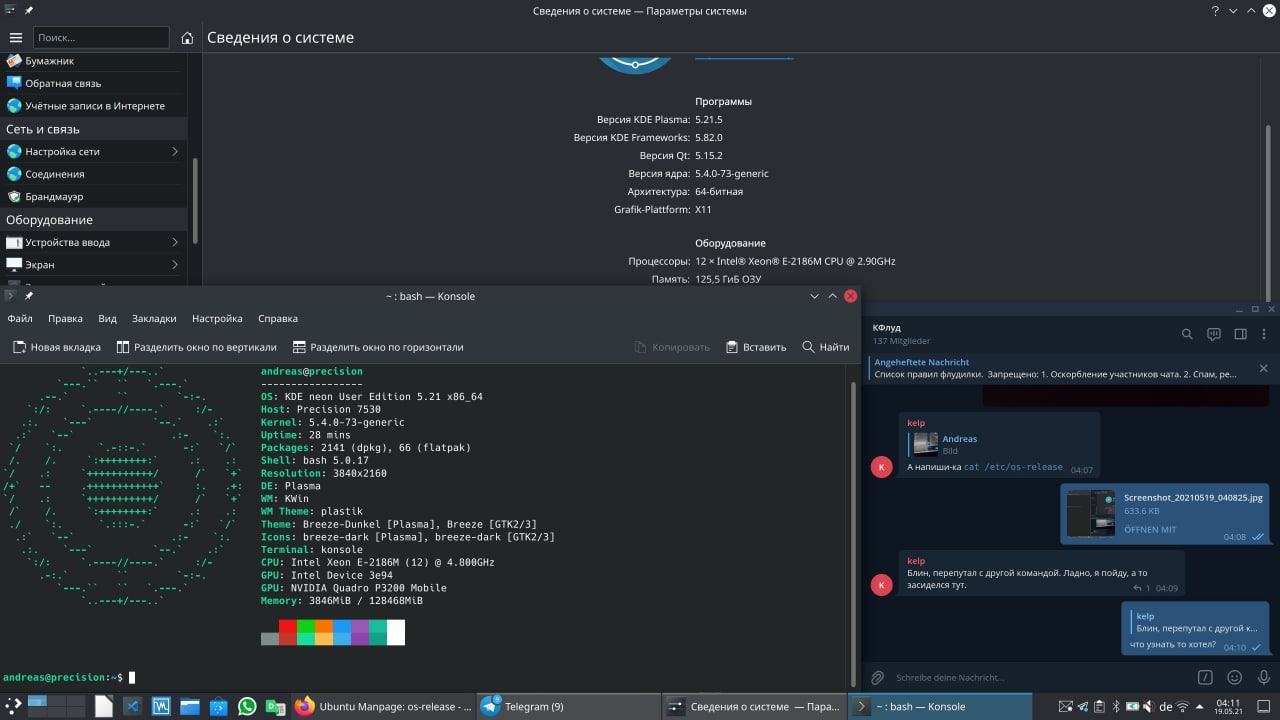
Task: Toggle the Telegram right sidebar panel icon
Action: point(1240,334)
